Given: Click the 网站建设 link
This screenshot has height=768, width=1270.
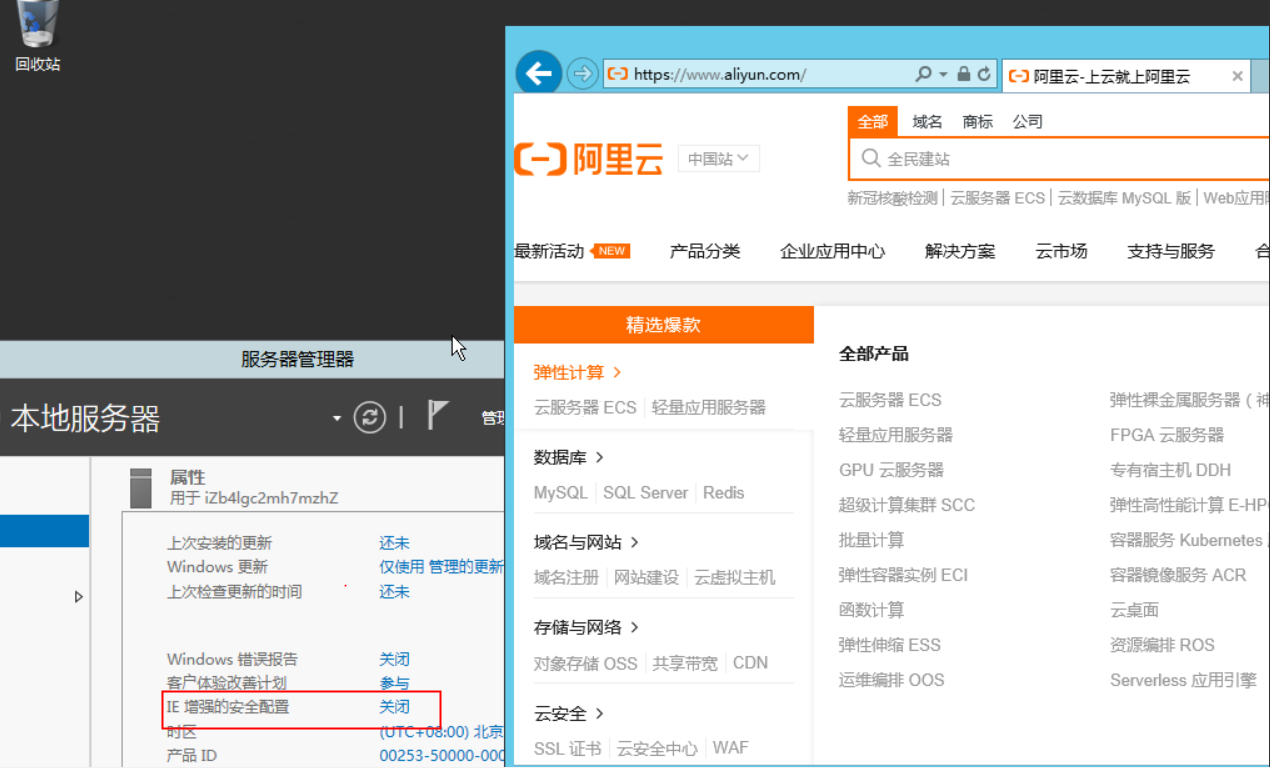Looking at the screenshot, I should (646, 577).
